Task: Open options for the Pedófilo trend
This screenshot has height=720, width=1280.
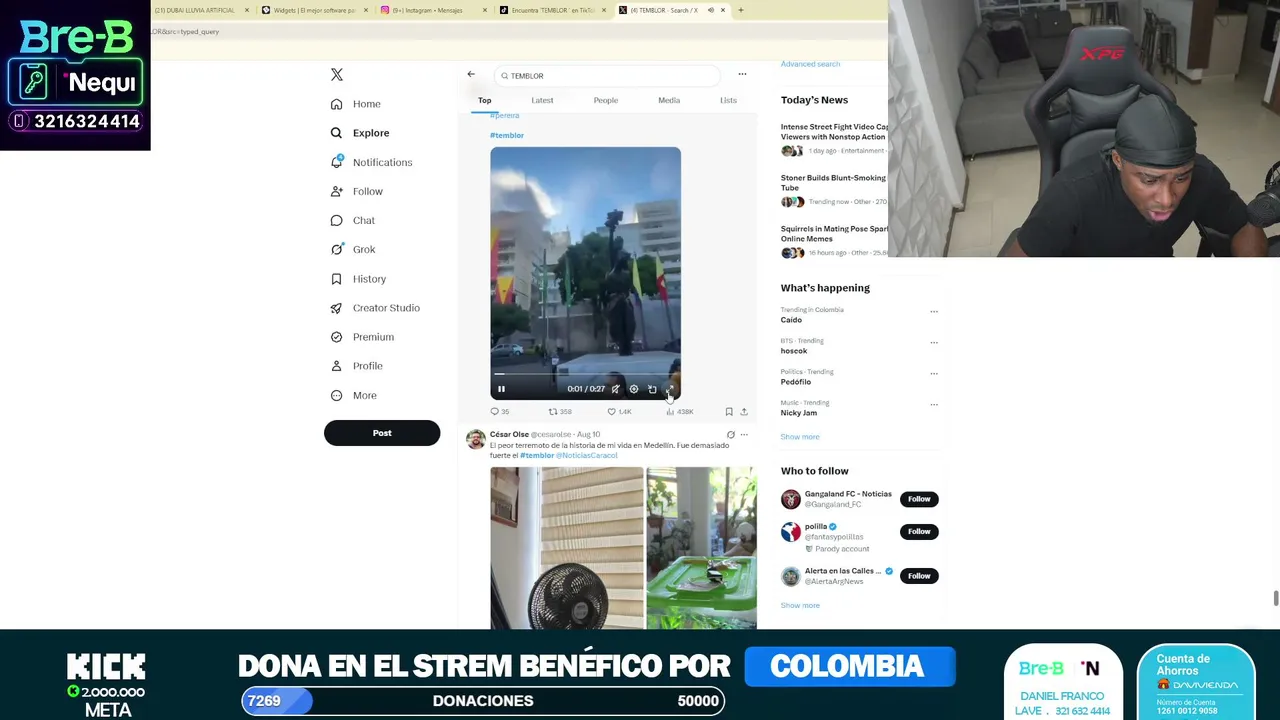Action: tap(934, 373)
